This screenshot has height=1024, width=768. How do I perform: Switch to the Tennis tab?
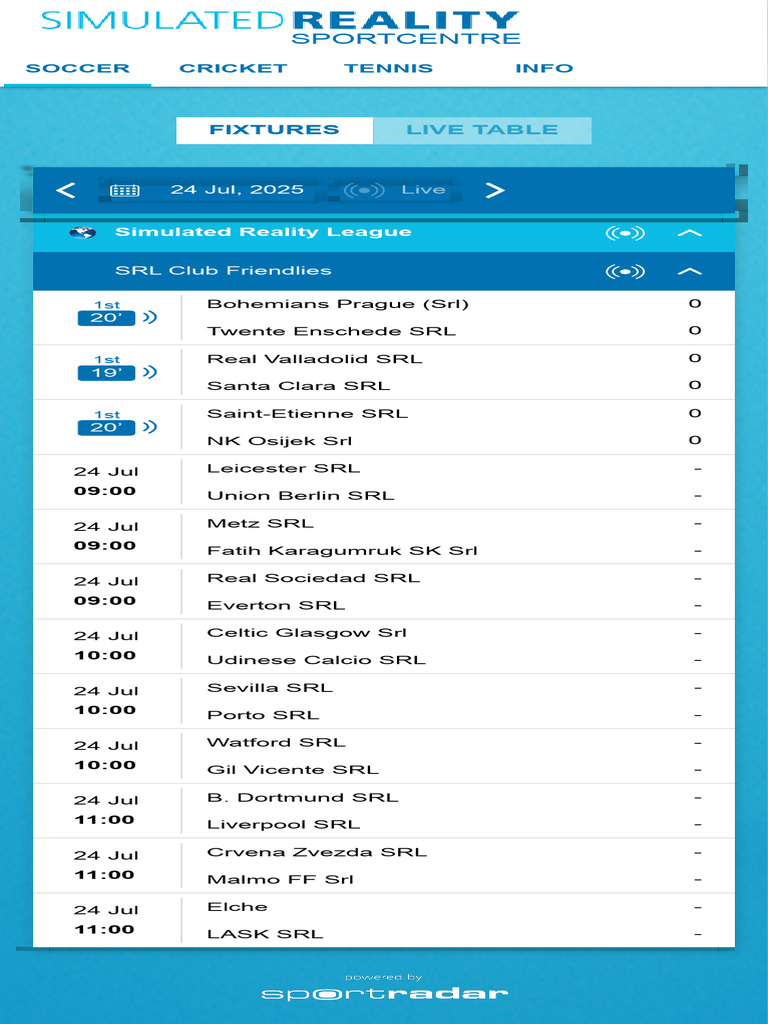389,69
